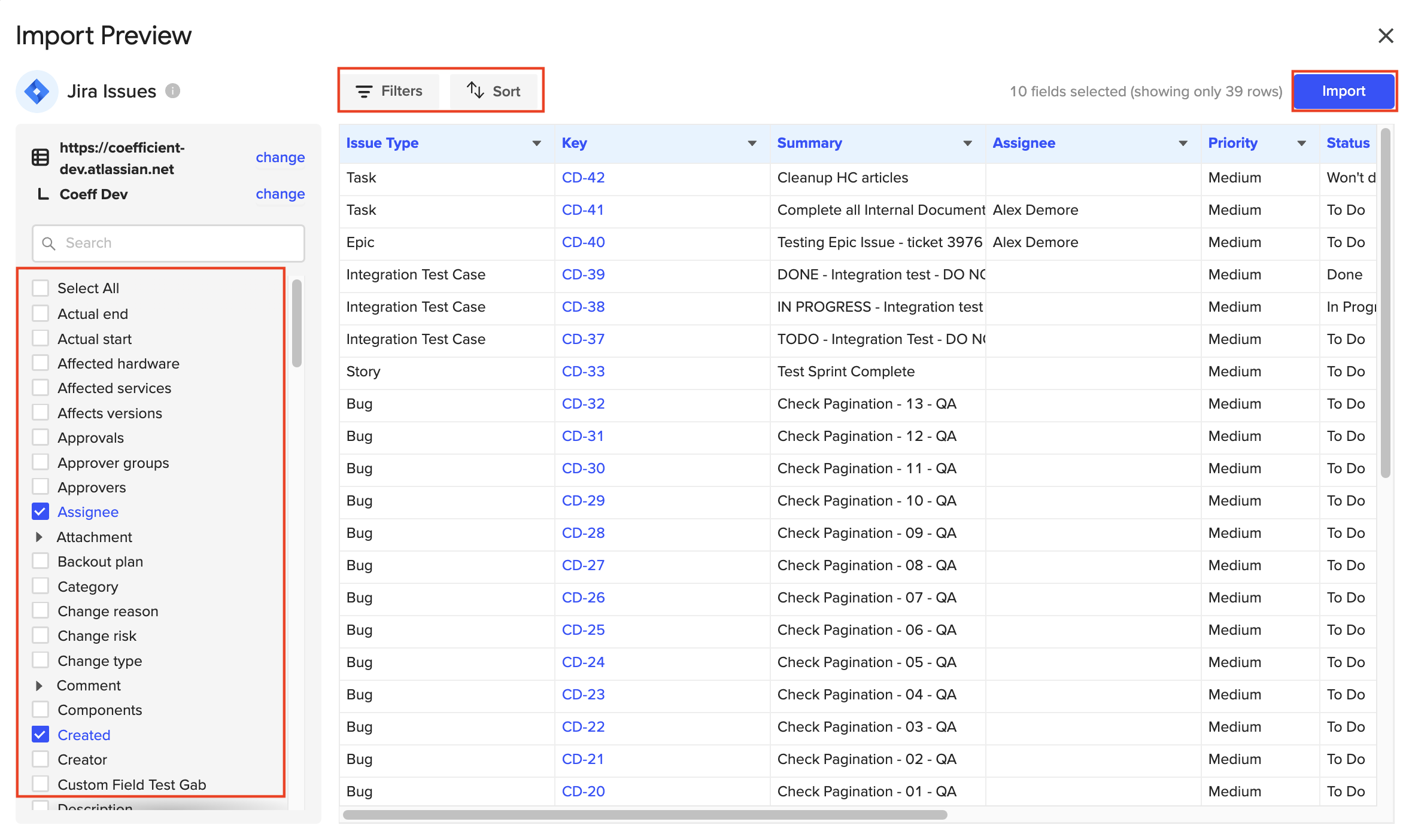Click the table horizontal scrollbar
The image size is (1409, 840).
(645, 815)
